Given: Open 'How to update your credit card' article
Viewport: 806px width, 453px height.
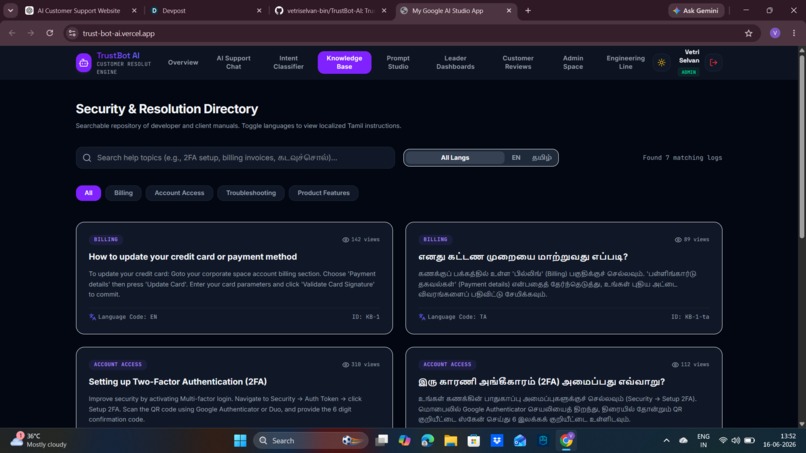Looking at the screenshot, I should tap(234, 278).
